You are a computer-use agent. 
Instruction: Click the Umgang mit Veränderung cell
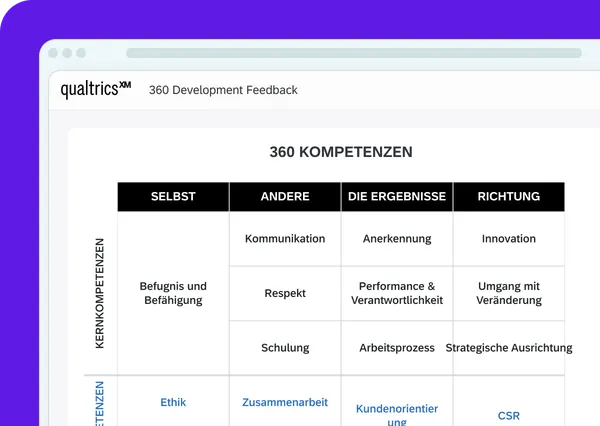pyautogui.click(x=509, y=293)
